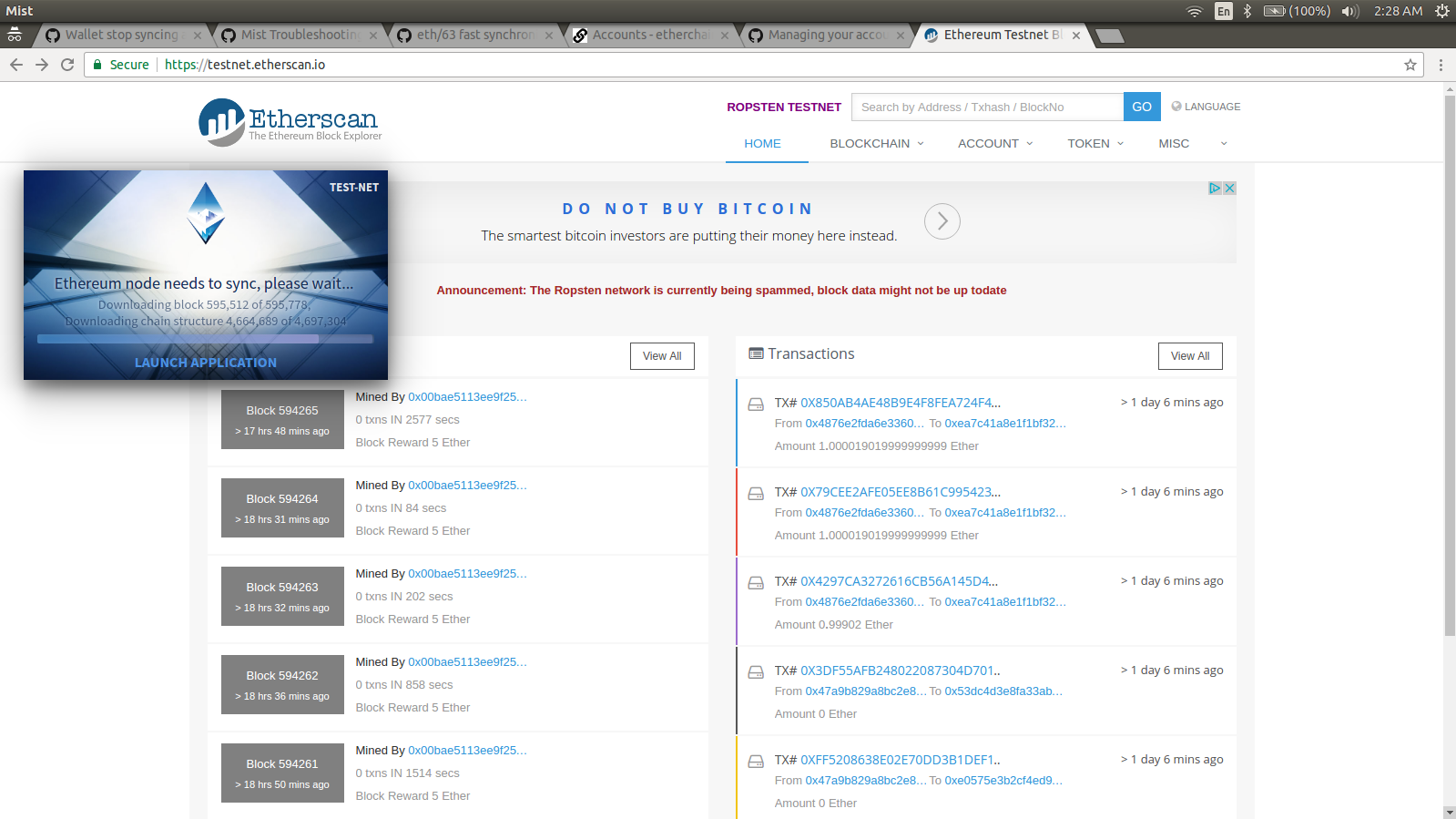Open the clock showing 2:28 AM

pos(1398,11)
